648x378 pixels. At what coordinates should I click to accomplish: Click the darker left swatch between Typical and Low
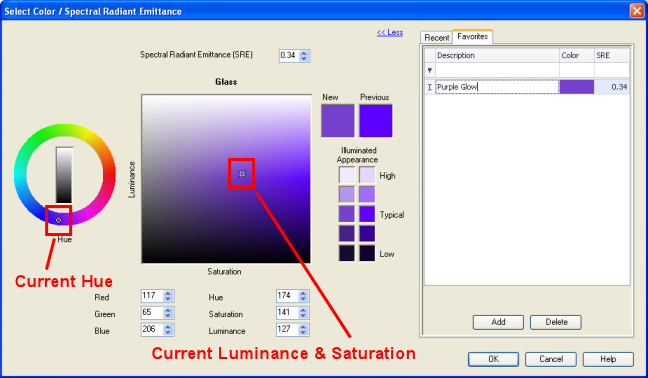point(347,233)
